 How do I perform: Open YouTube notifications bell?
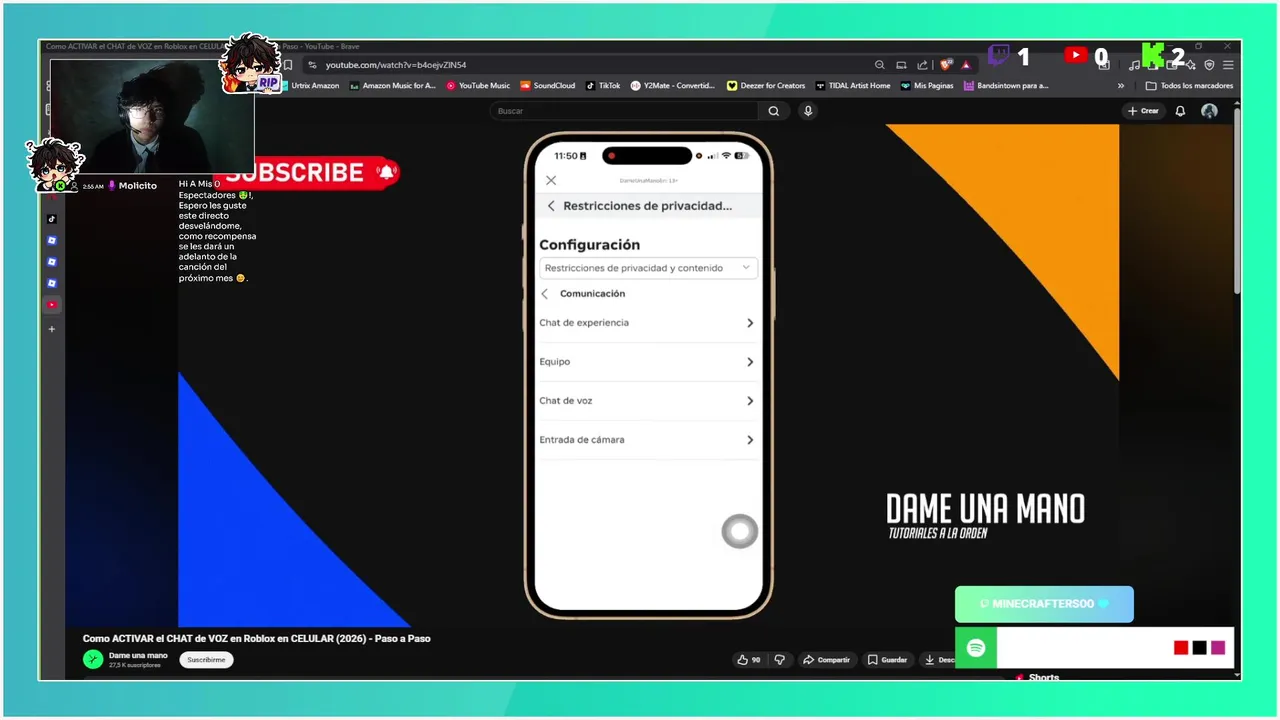pyautogui.click(x=1180, y=111)
